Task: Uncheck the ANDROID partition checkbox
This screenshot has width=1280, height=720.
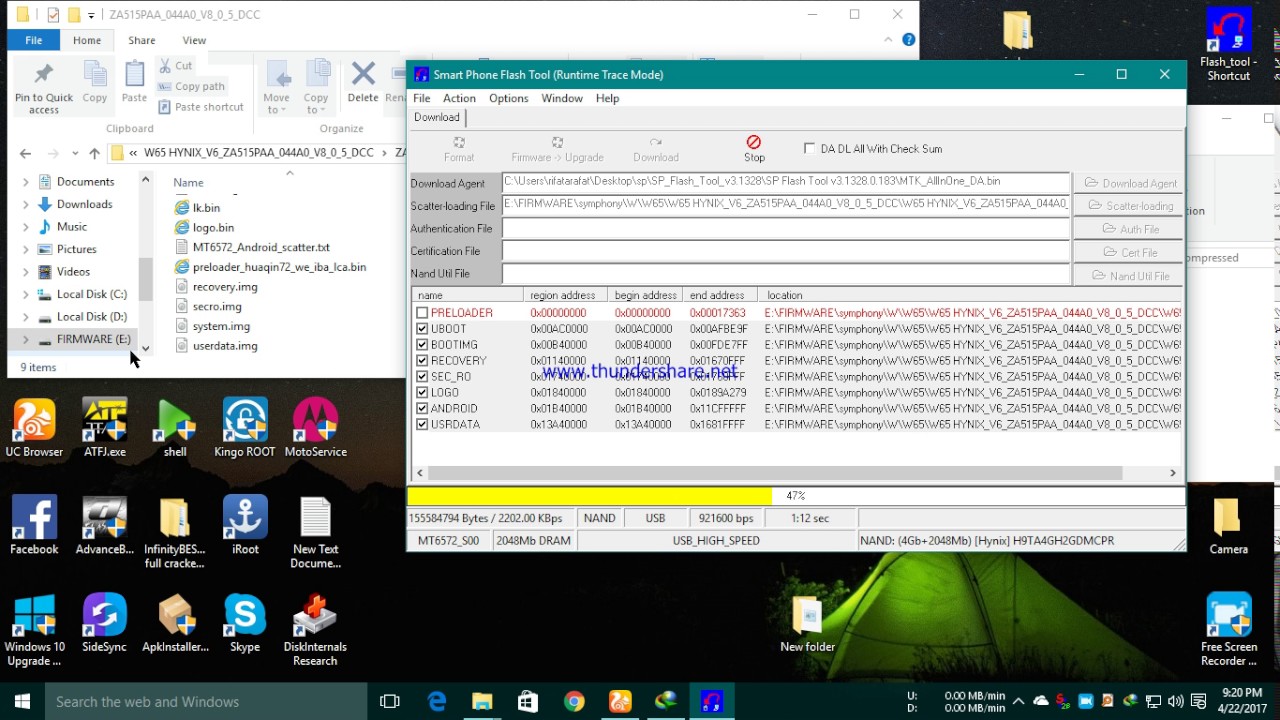Action: coord(422,409)
